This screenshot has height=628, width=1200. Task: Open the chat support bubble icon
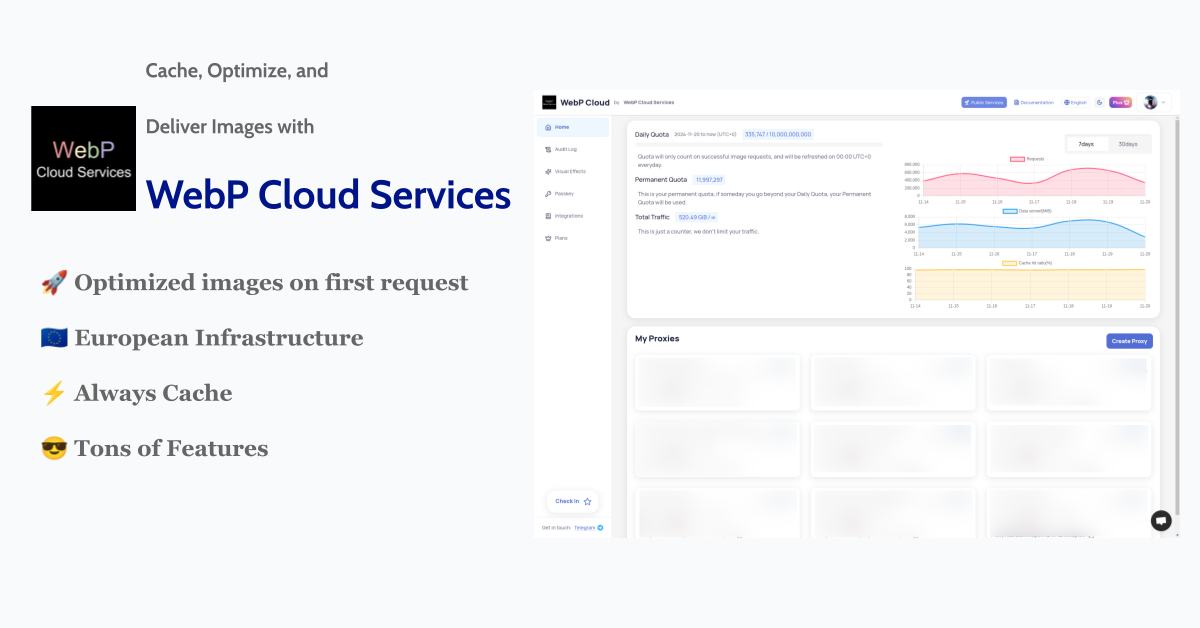(1160, 520)
